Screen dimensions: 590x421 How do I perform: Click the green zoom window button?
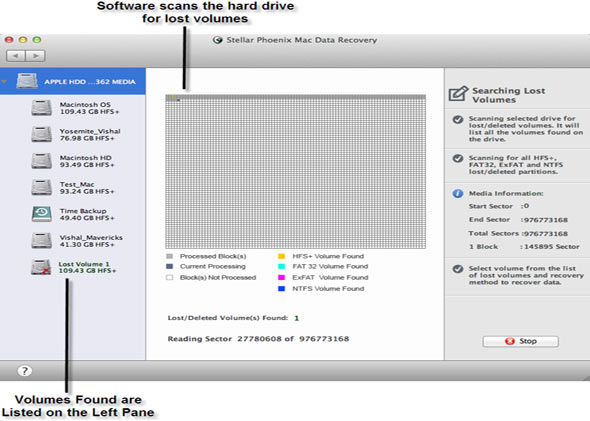click(x=36, y=40)
